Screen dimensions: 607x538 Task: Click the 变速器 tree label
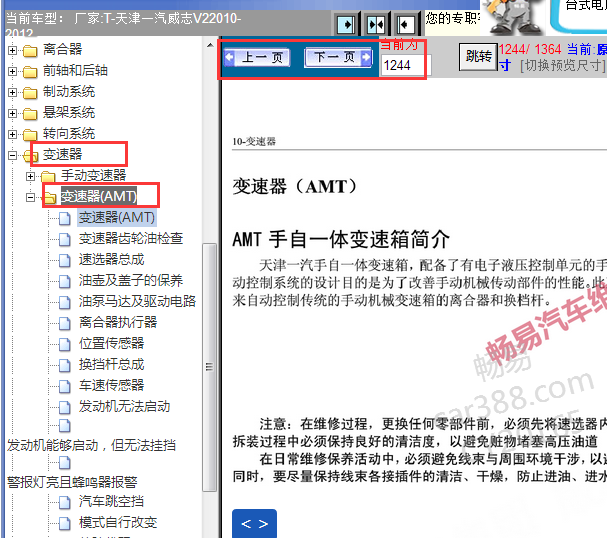(62, 154)
